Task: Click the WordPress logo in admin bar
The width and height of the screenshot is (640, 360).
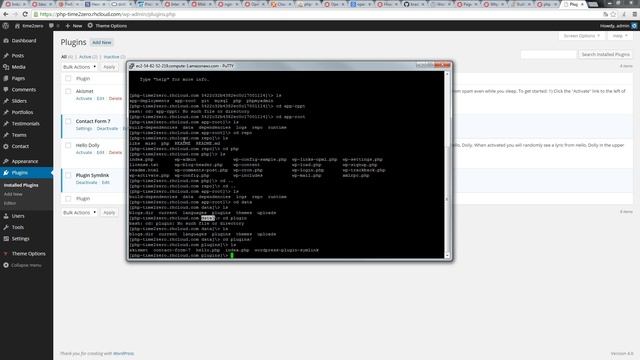Action: coord(6,26)
